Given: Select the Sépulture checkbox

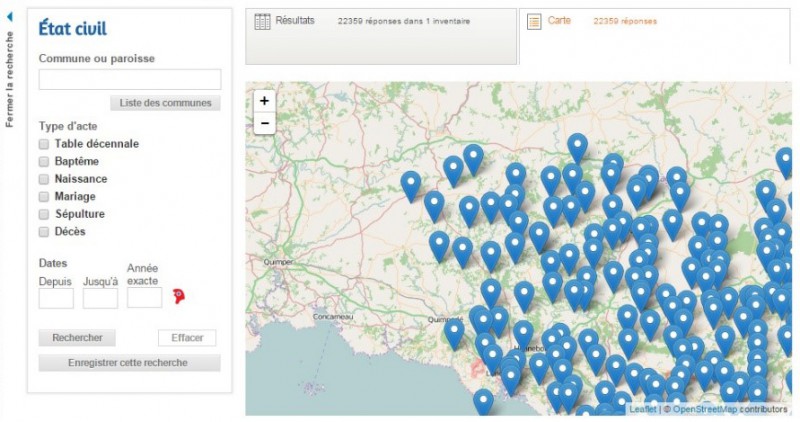Looking at the screenshot, I should pos(44,214).
